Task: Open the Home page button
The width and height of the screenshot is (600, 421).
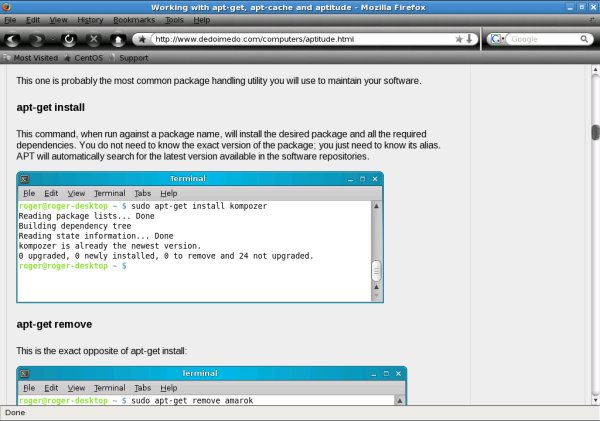Action: (x=118, y=39)
